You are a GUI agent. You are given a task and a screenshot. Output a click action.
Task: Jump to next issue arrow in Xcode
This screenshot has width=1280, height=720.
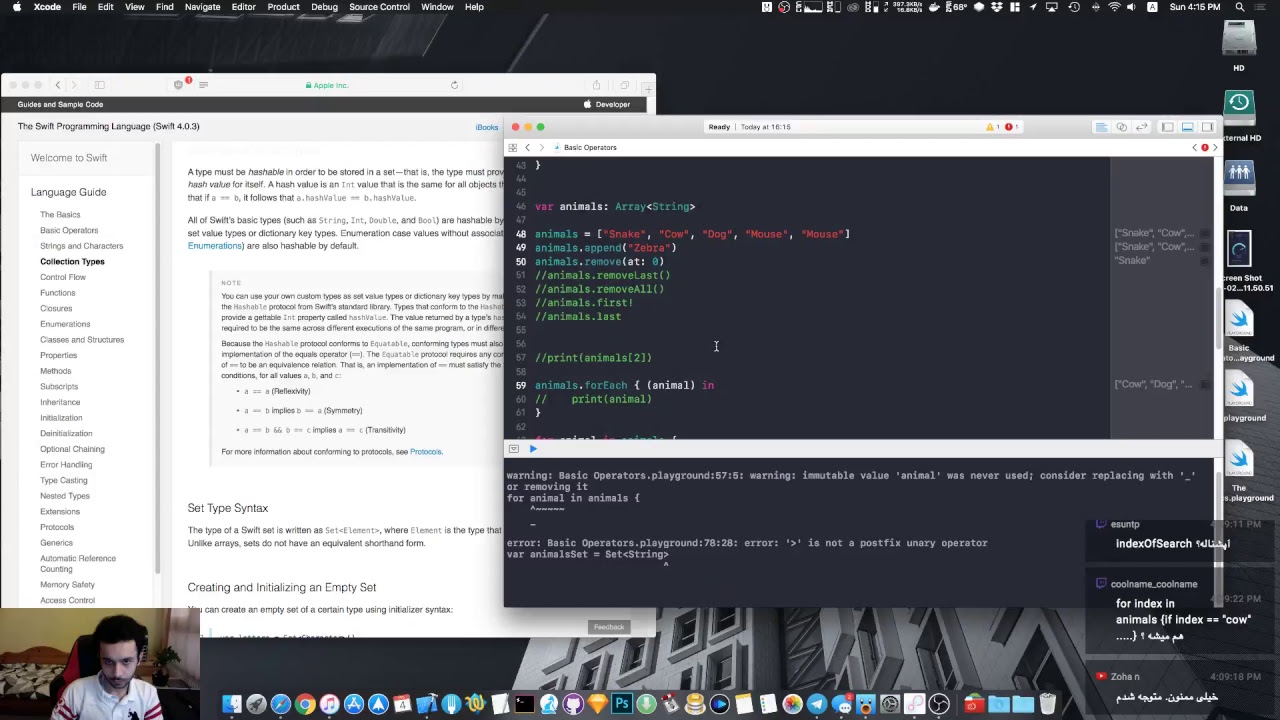pos(1215,147)
